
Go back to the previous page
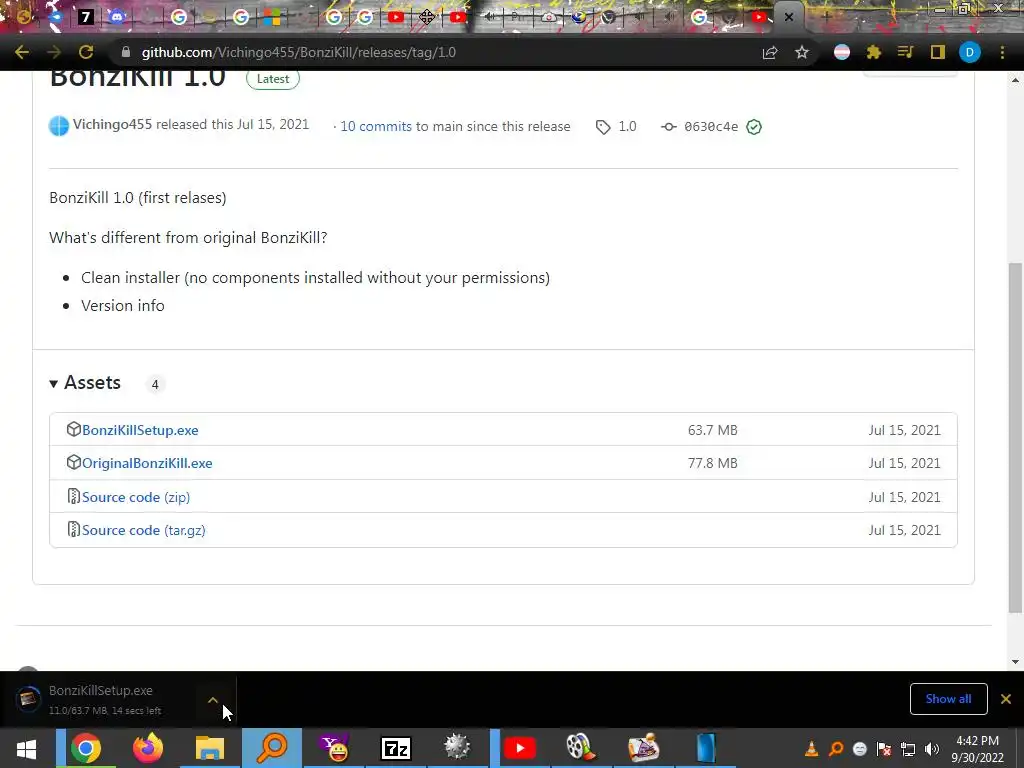coord(22,52)
